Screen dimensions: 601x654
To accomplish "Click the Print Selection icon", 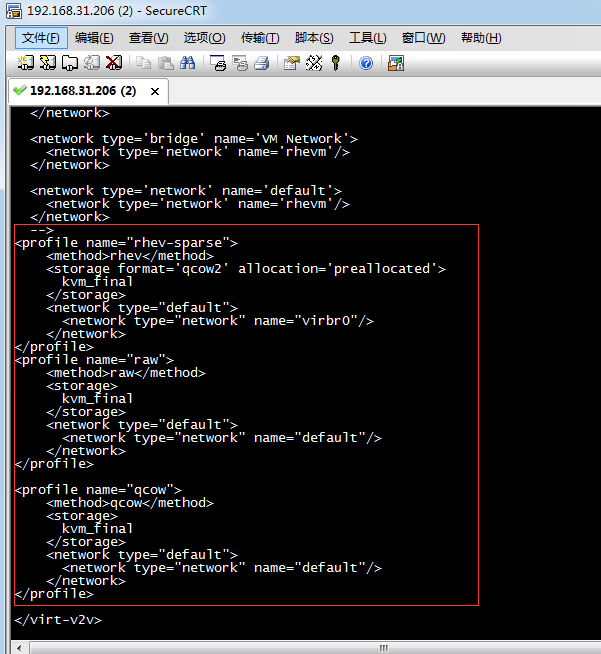I will tap(240, 63).
